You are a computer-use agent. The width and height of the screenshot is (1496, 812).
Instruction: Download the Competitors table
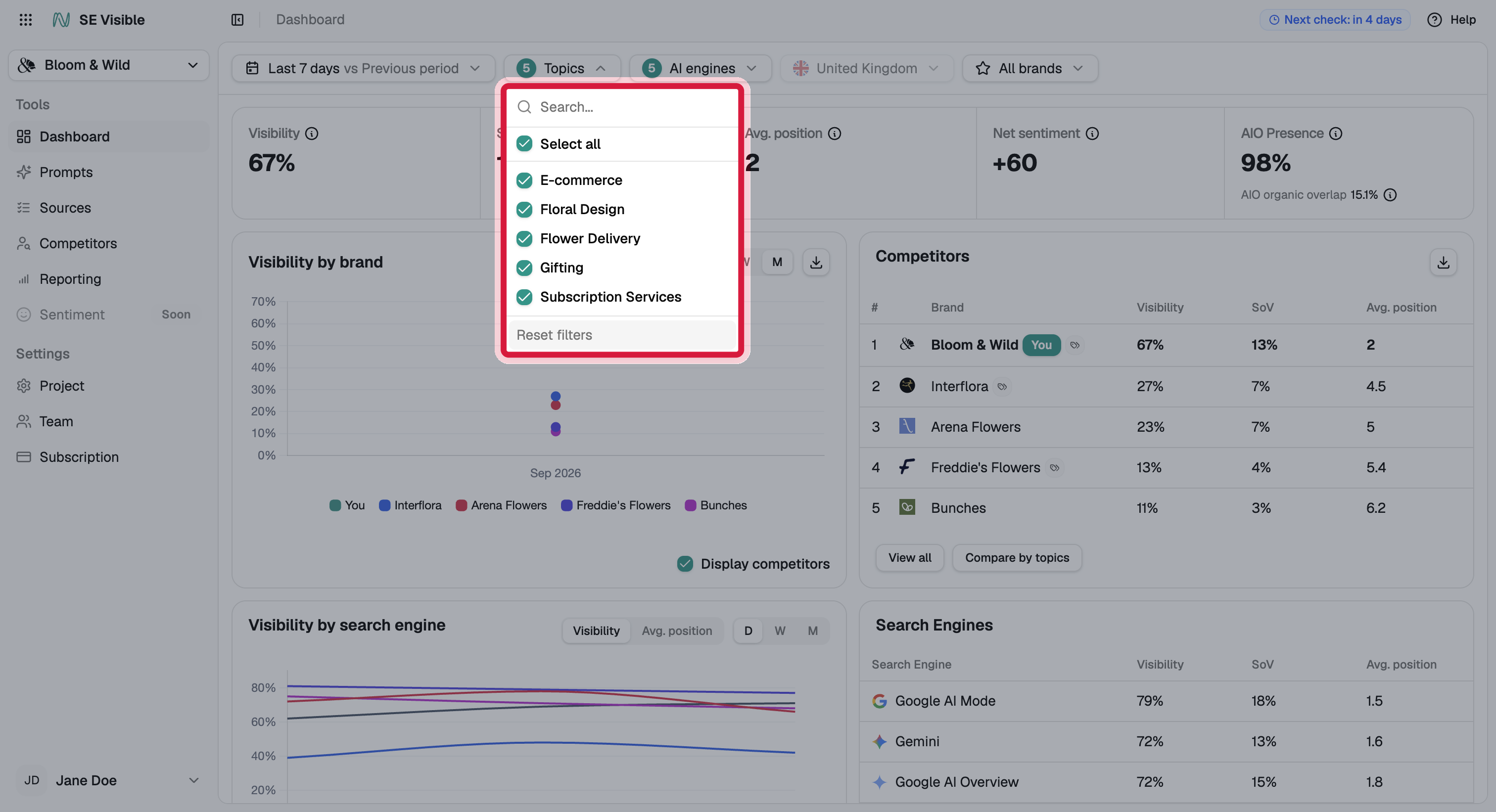[1443, 262]
